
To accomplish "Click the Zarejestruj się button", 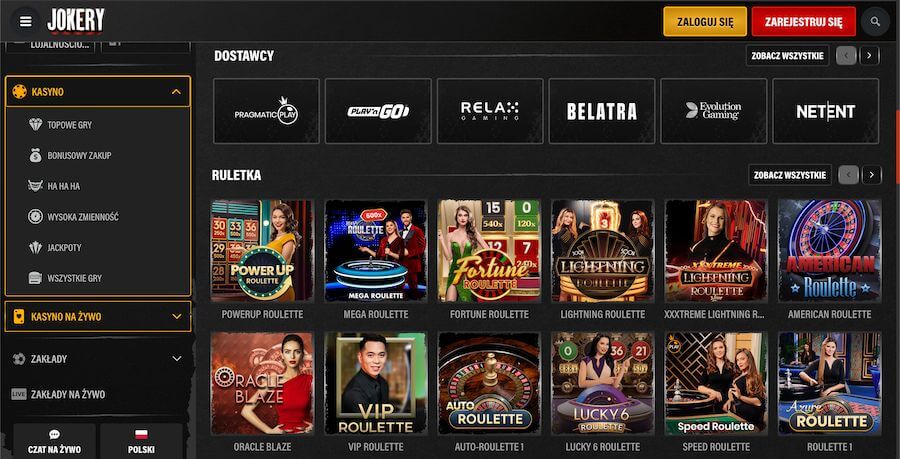I will pyautogui.click(x=804, y=22).
